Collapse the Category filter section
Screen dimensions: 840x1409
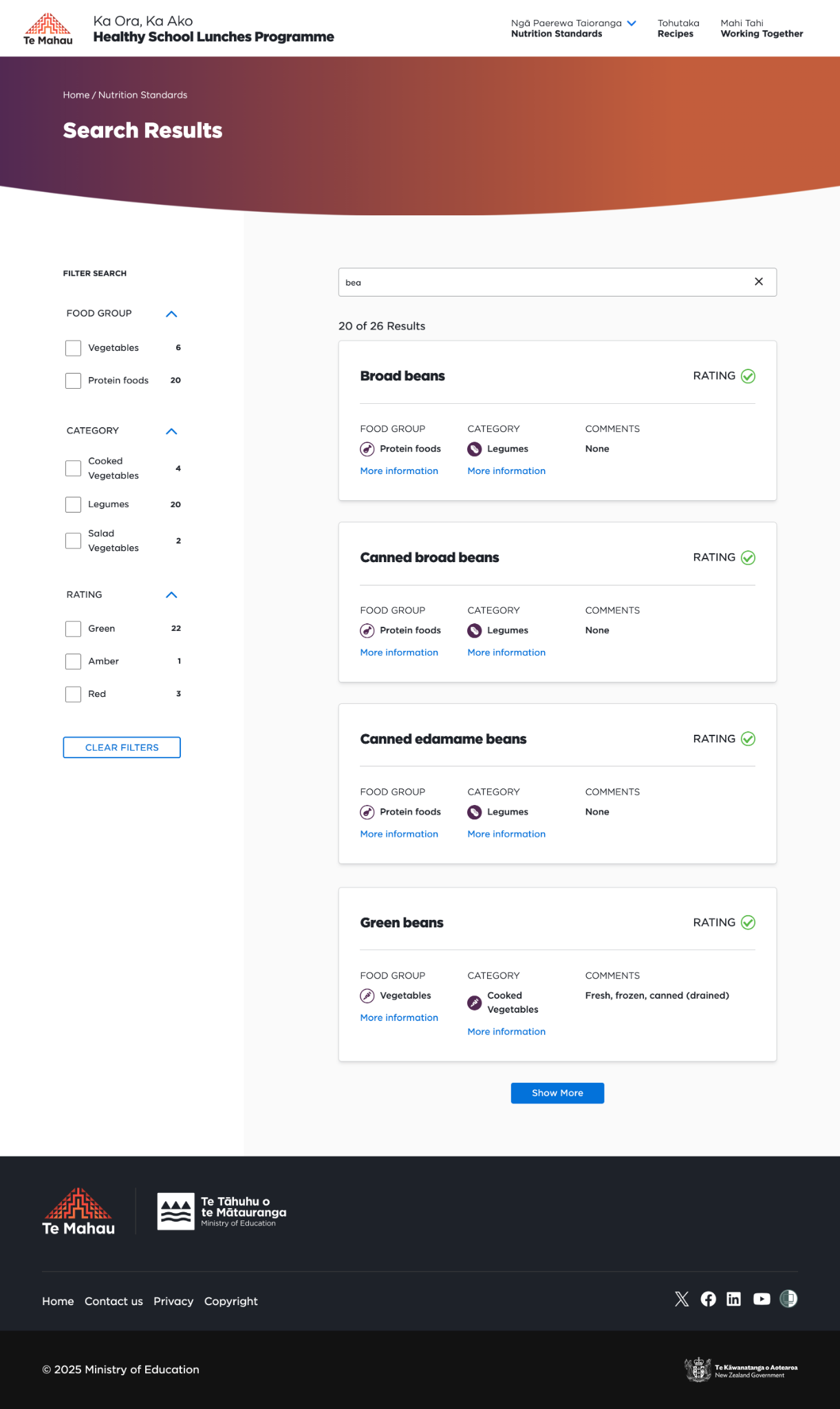pyautogui.click(x=171, y=431)
